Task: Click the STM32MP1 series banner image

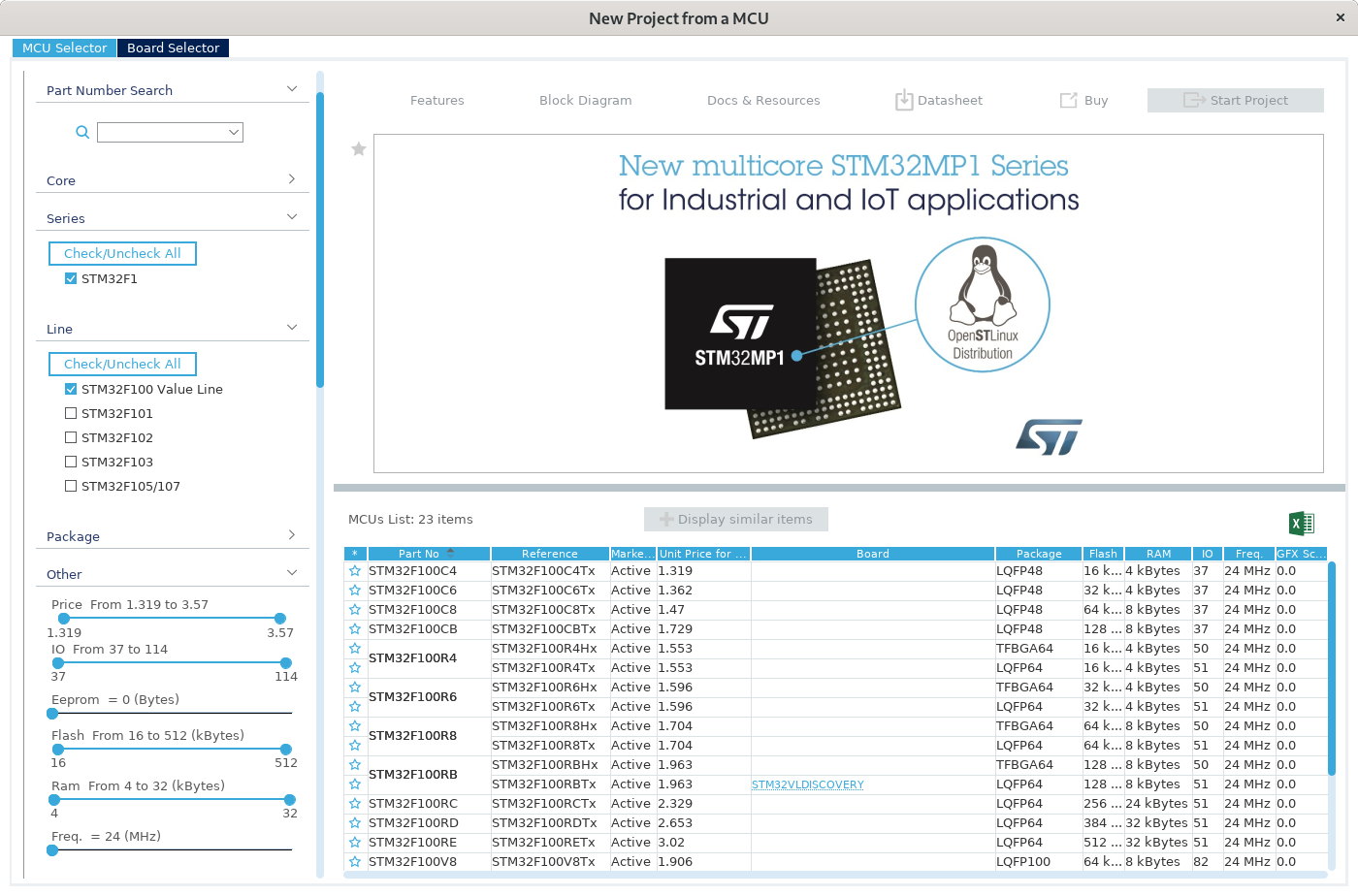Action: click(x=849, y=304)
